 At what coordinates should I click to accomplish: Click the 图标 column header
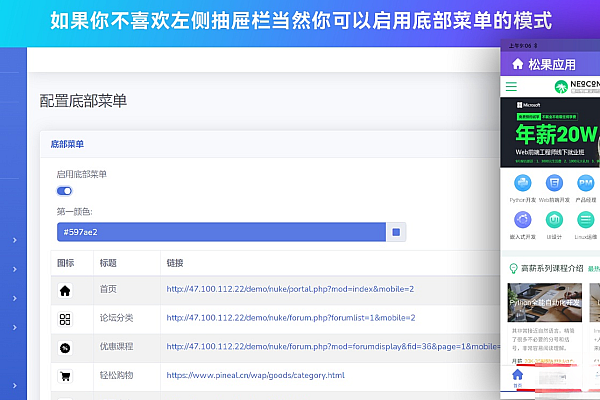tap(65, 263)
